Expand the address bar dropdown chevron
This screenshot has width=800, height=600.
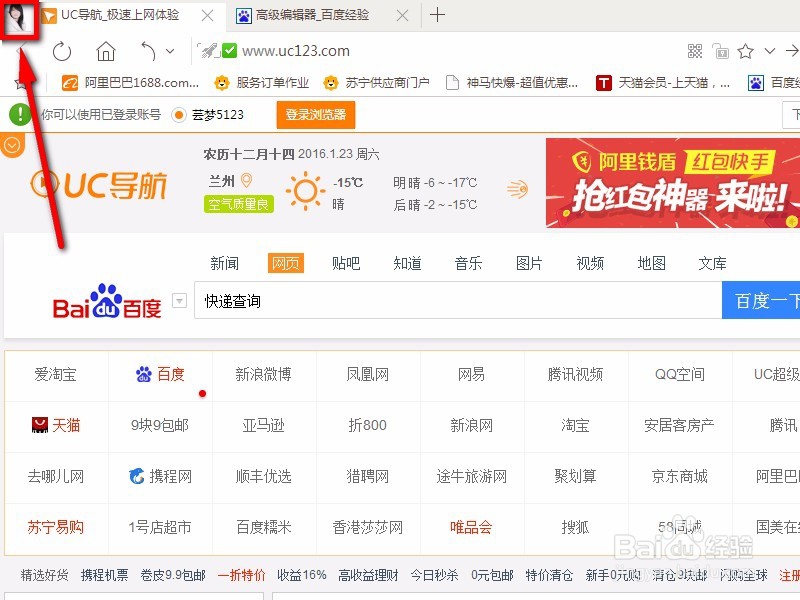tap(770, 51)
